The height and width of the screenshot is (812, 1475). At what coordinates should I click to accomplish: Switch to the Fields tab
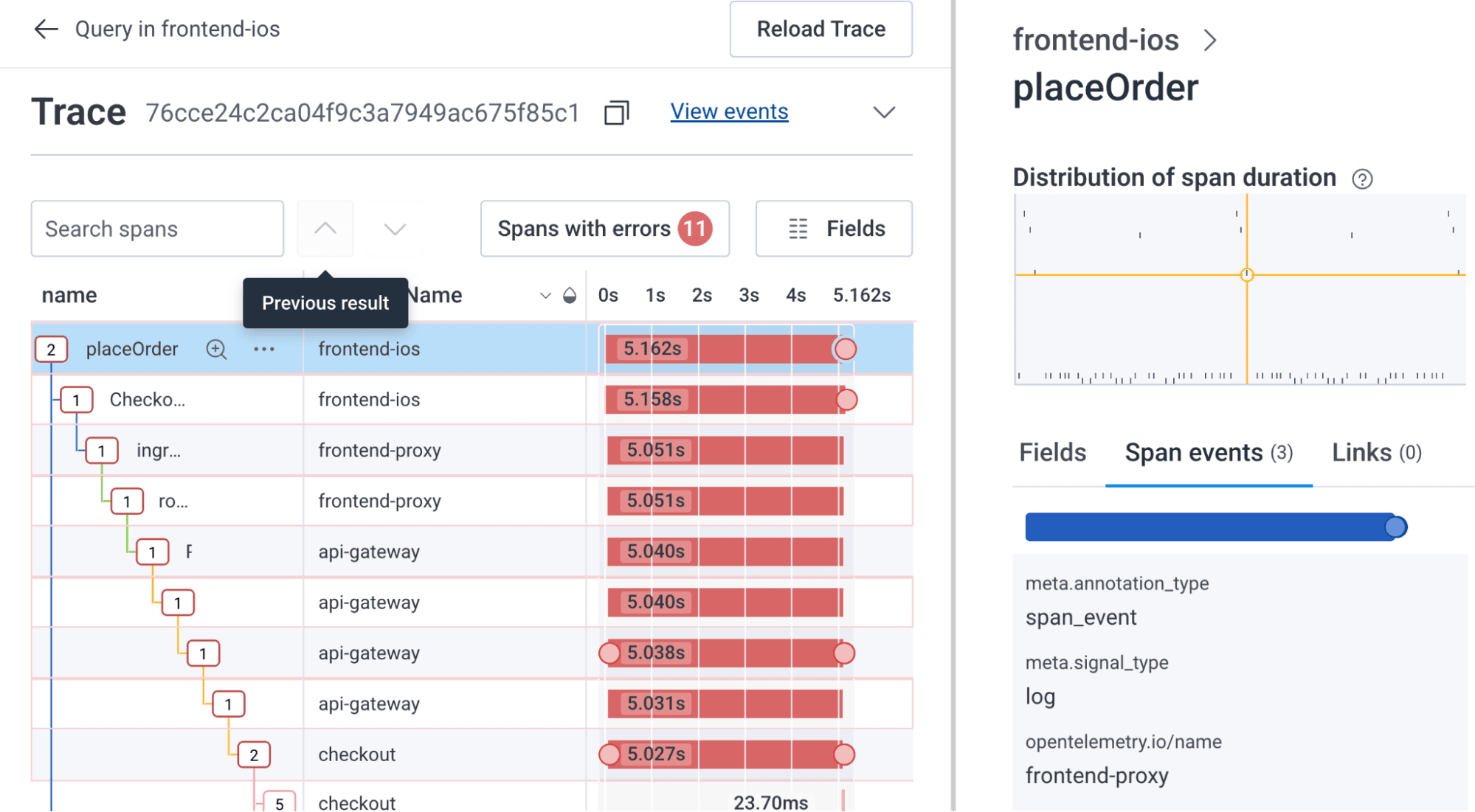click(x=1052, y=452)
